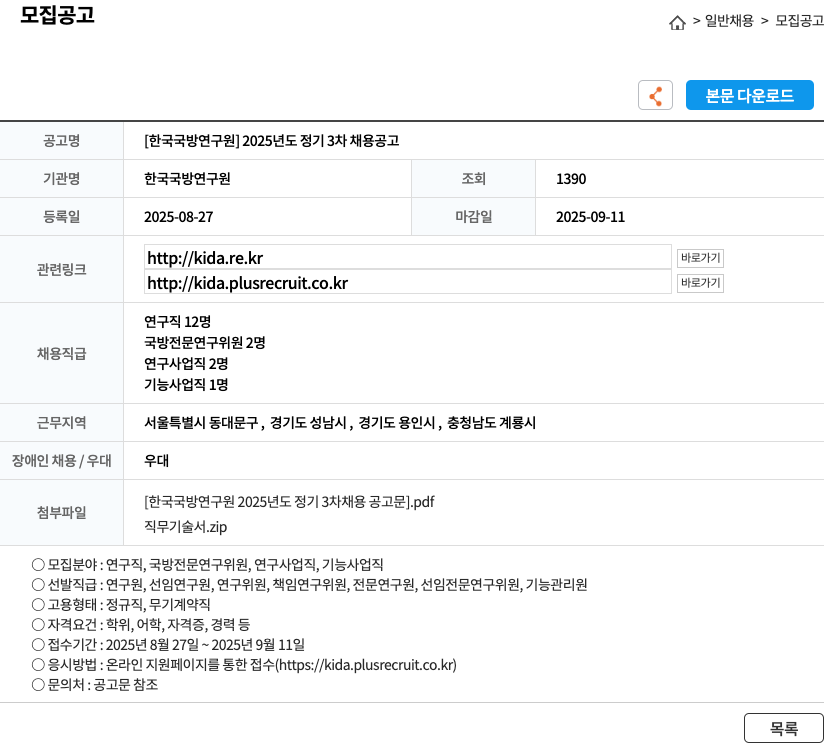This screenshot has width=824, height=744.
Task: Open 일반채용 breadcrumb link
Action: point(729,20)
